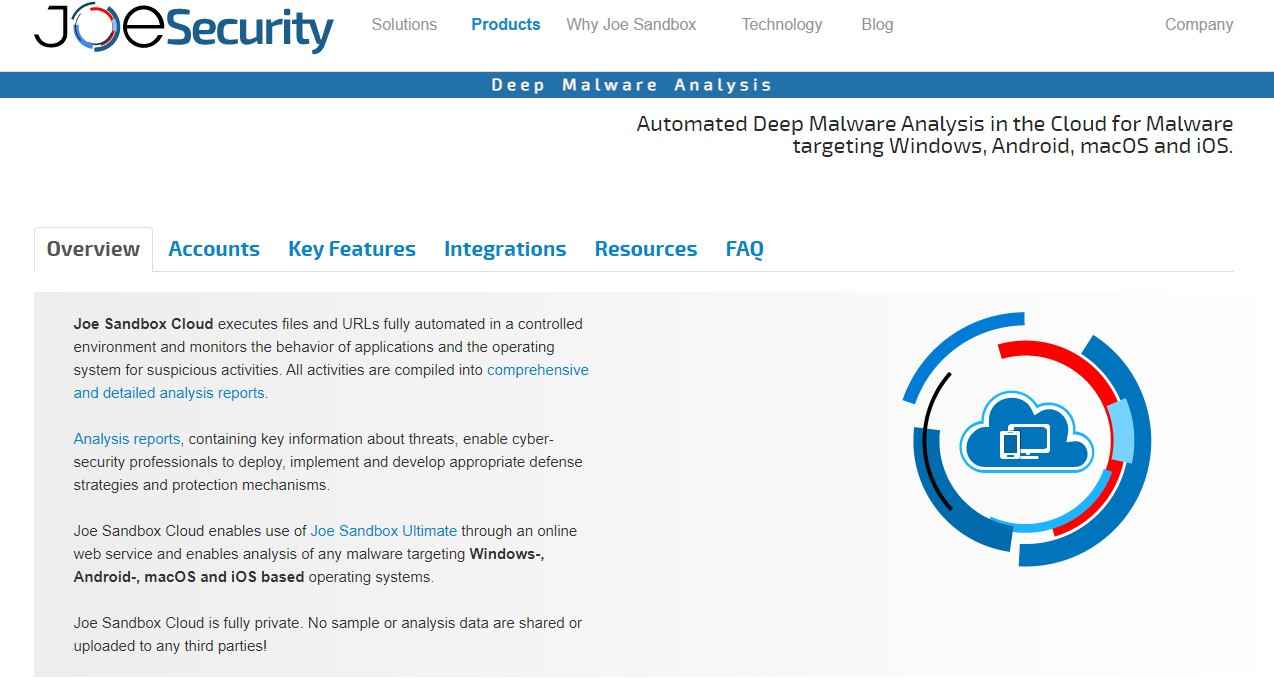This screenshot has width=1274, height=679.
Task: Switch to the FAQ tab
Action: (745, 249)
